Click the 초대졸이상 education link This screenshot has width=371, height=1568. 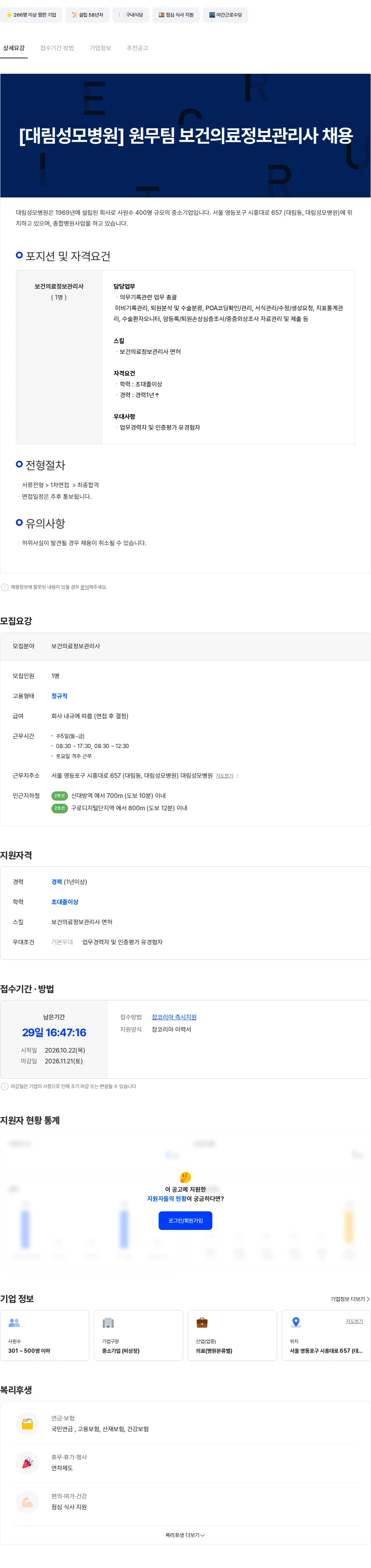pyautogui.click(x=65, y=902)
